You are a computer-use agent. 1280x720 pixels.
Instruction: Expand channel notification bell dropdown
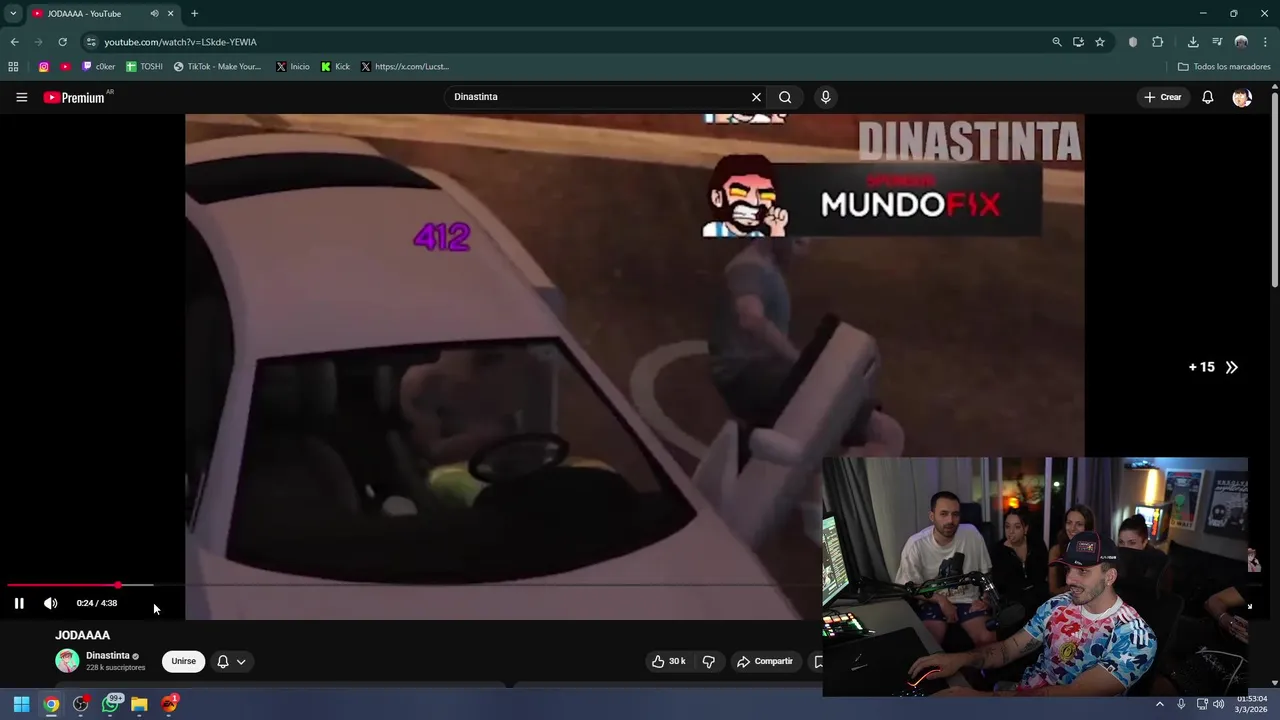[x=231, y=661]
